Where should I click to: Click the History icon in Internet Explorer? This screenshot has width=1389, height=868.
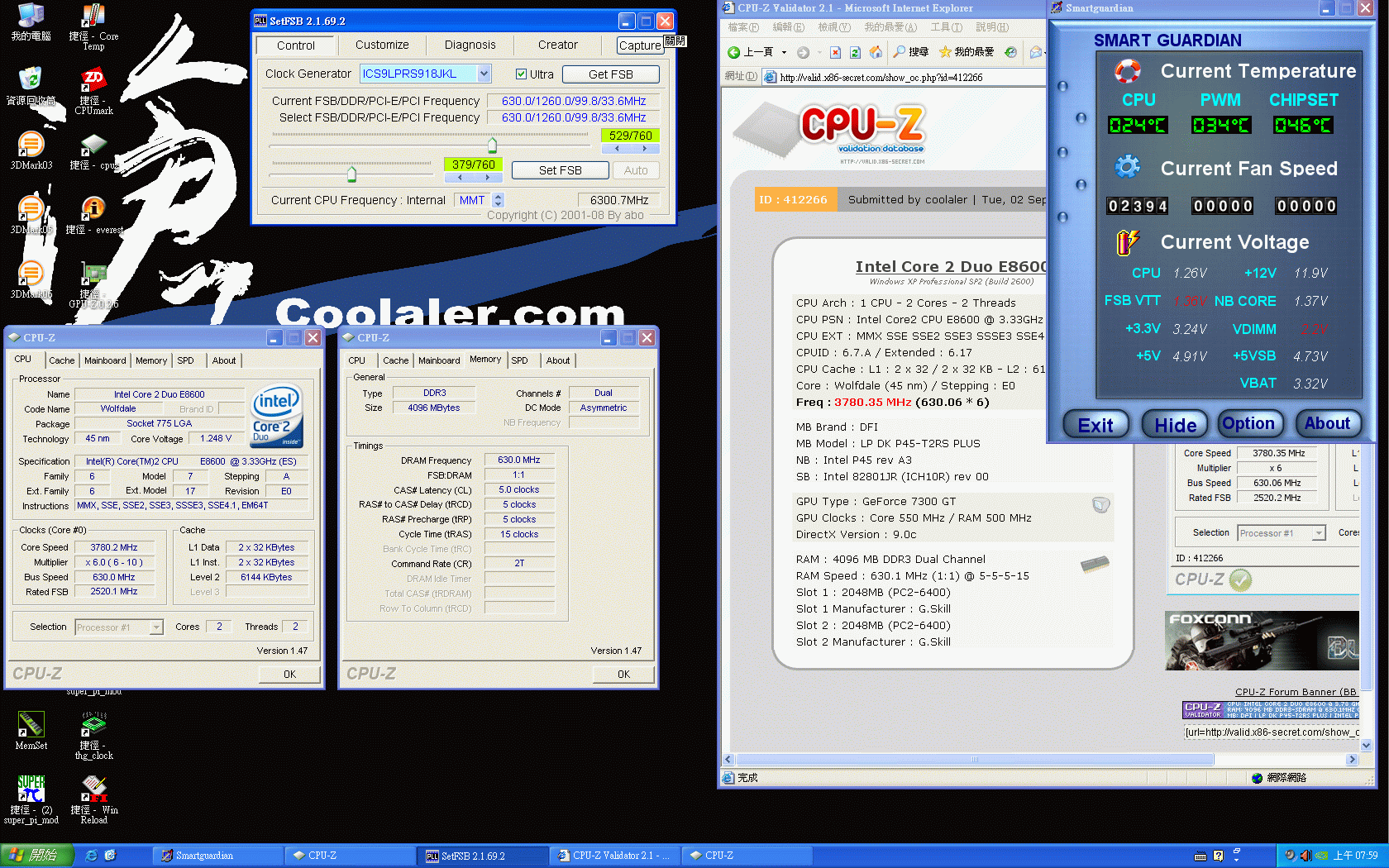[x=1010, y=52]
